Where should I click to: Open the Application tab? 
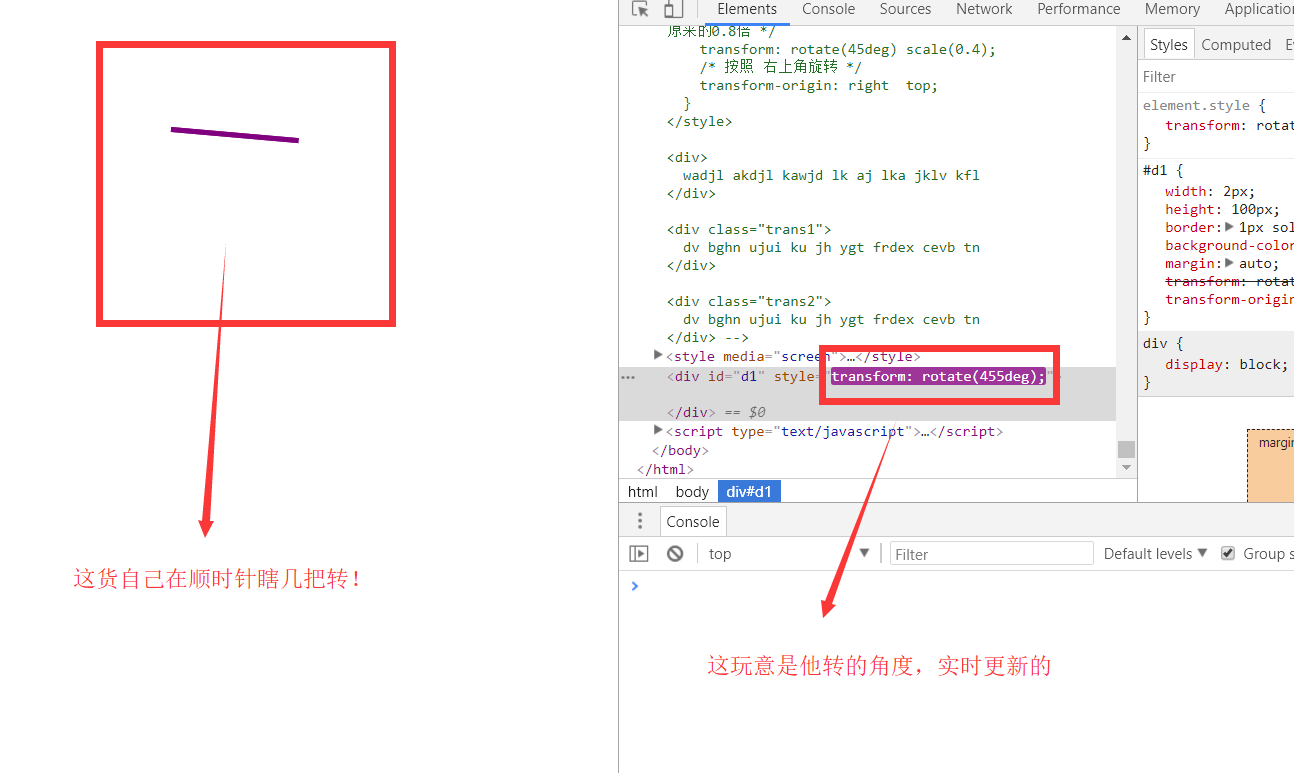(x=1258, y=9)
